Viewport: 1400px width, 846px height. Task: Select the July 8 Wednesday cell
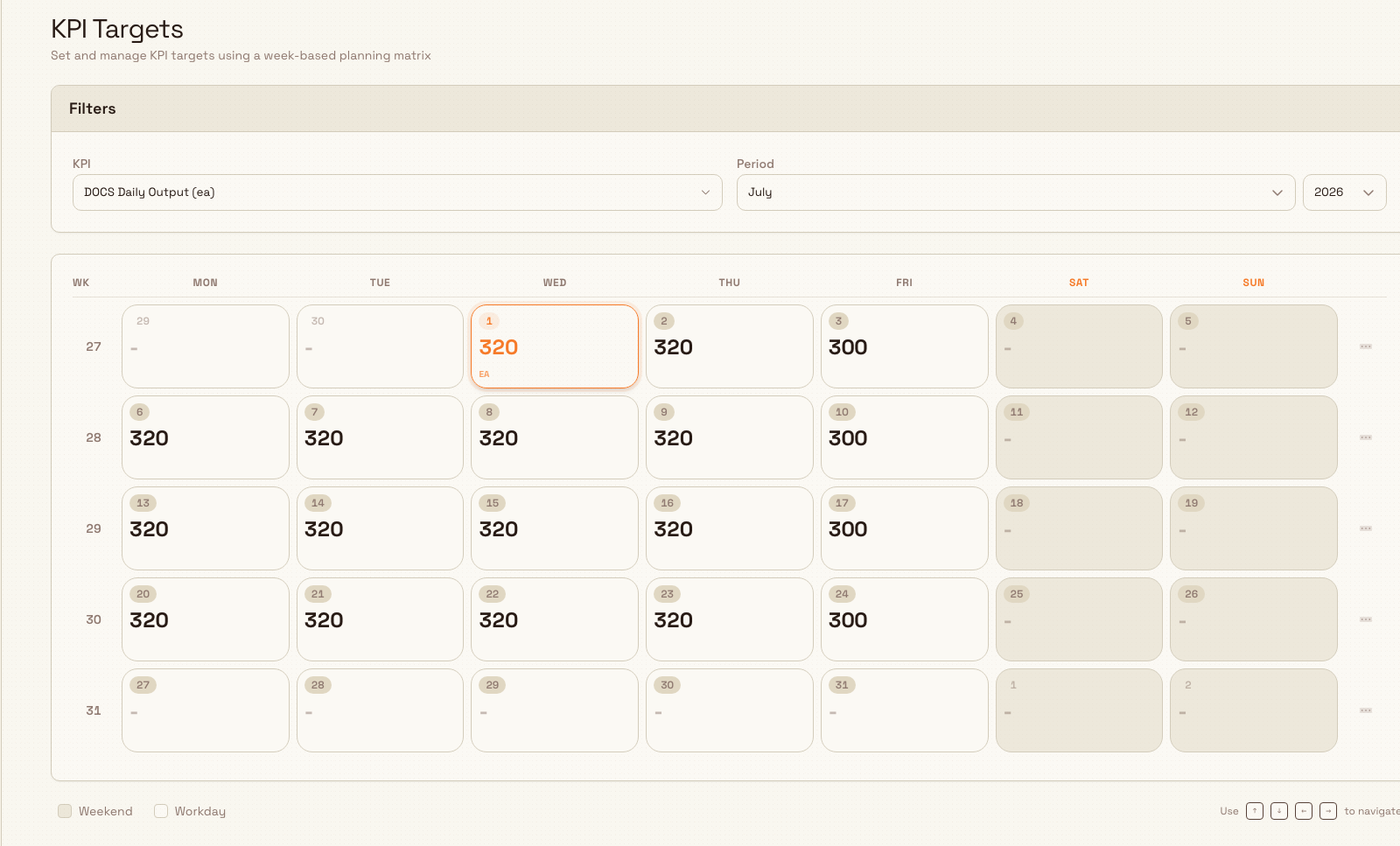pyautogui.click(x=555, y=437)
